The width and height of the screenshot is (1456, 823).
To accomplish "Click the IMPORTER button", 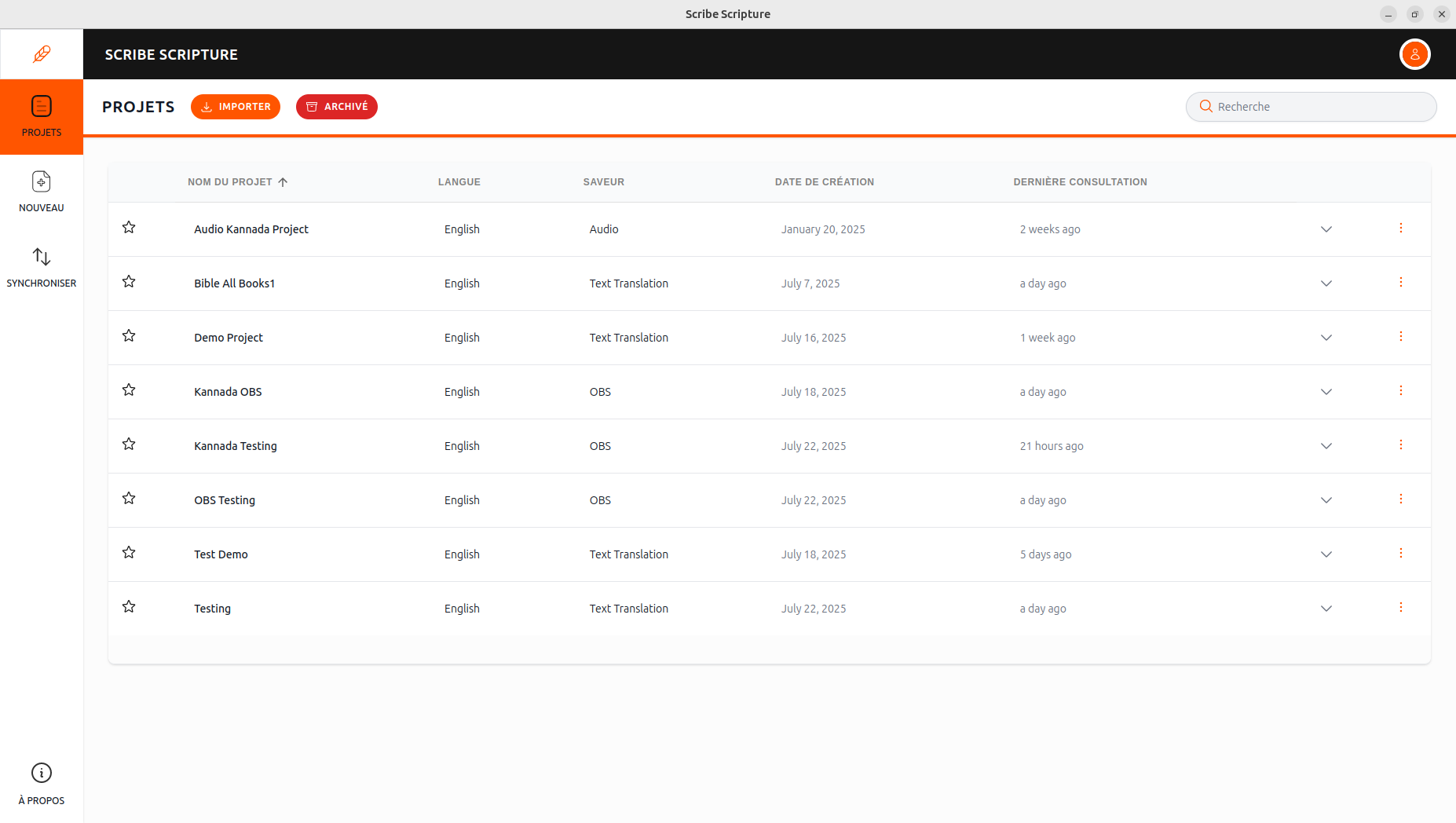I will point(236,106).
